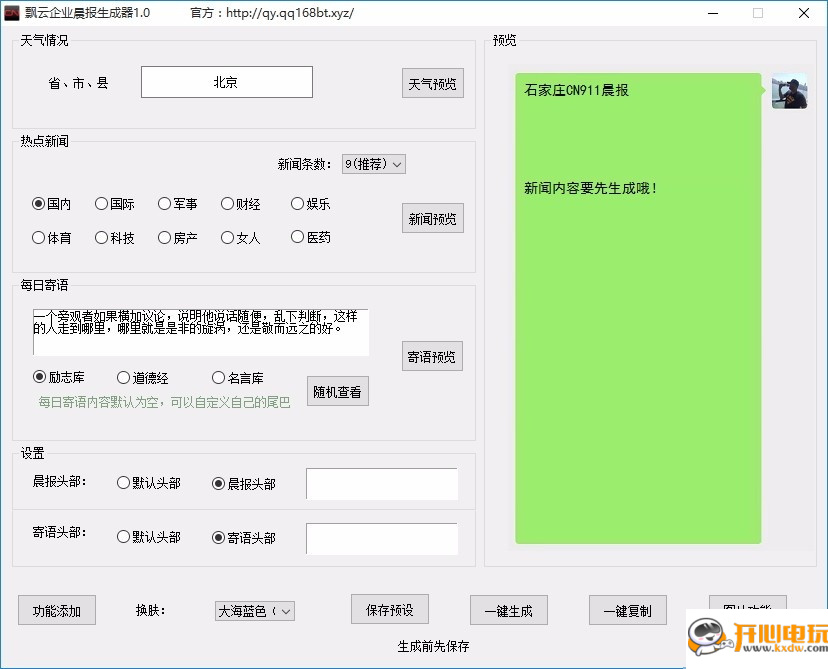Click the official URL in title bar
This screenshot has width=828, height=669.
point(290,13)
